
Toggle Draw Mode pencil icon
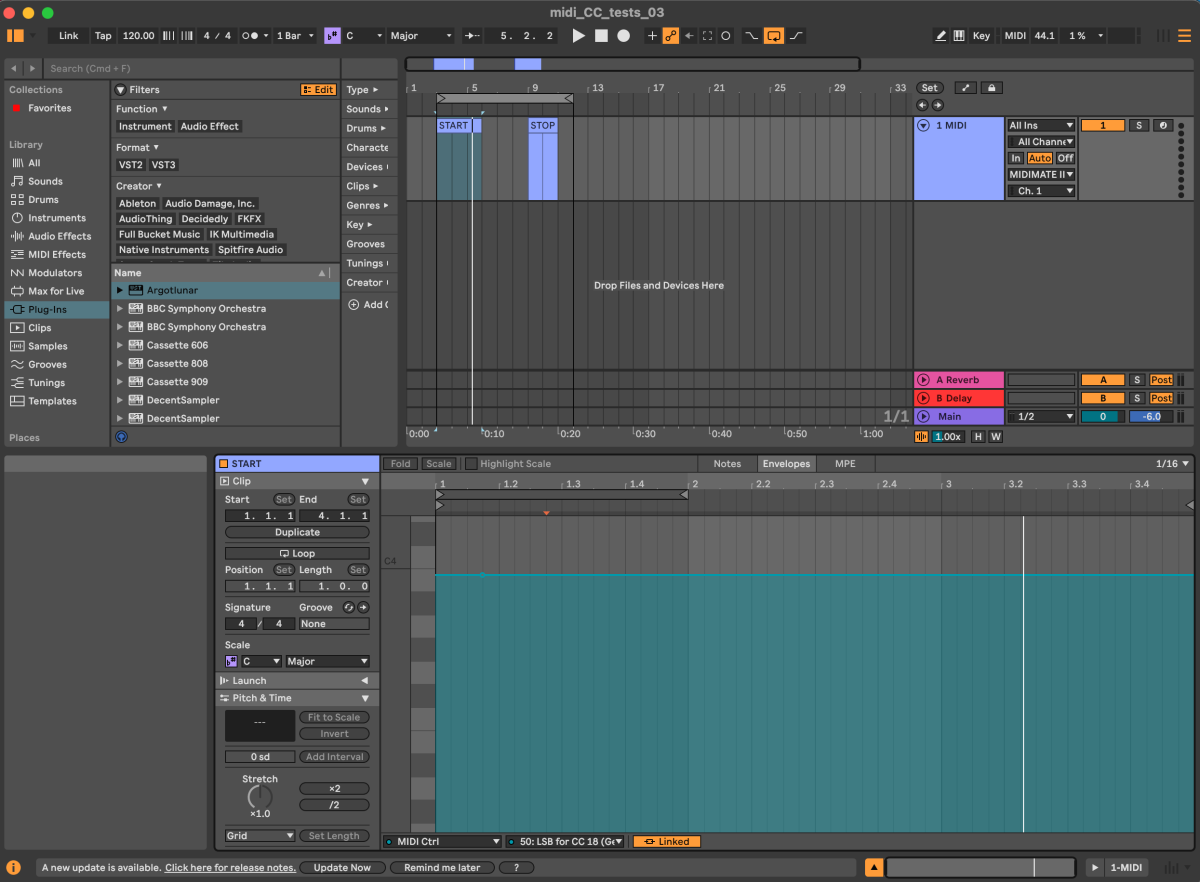coord(941,35)
